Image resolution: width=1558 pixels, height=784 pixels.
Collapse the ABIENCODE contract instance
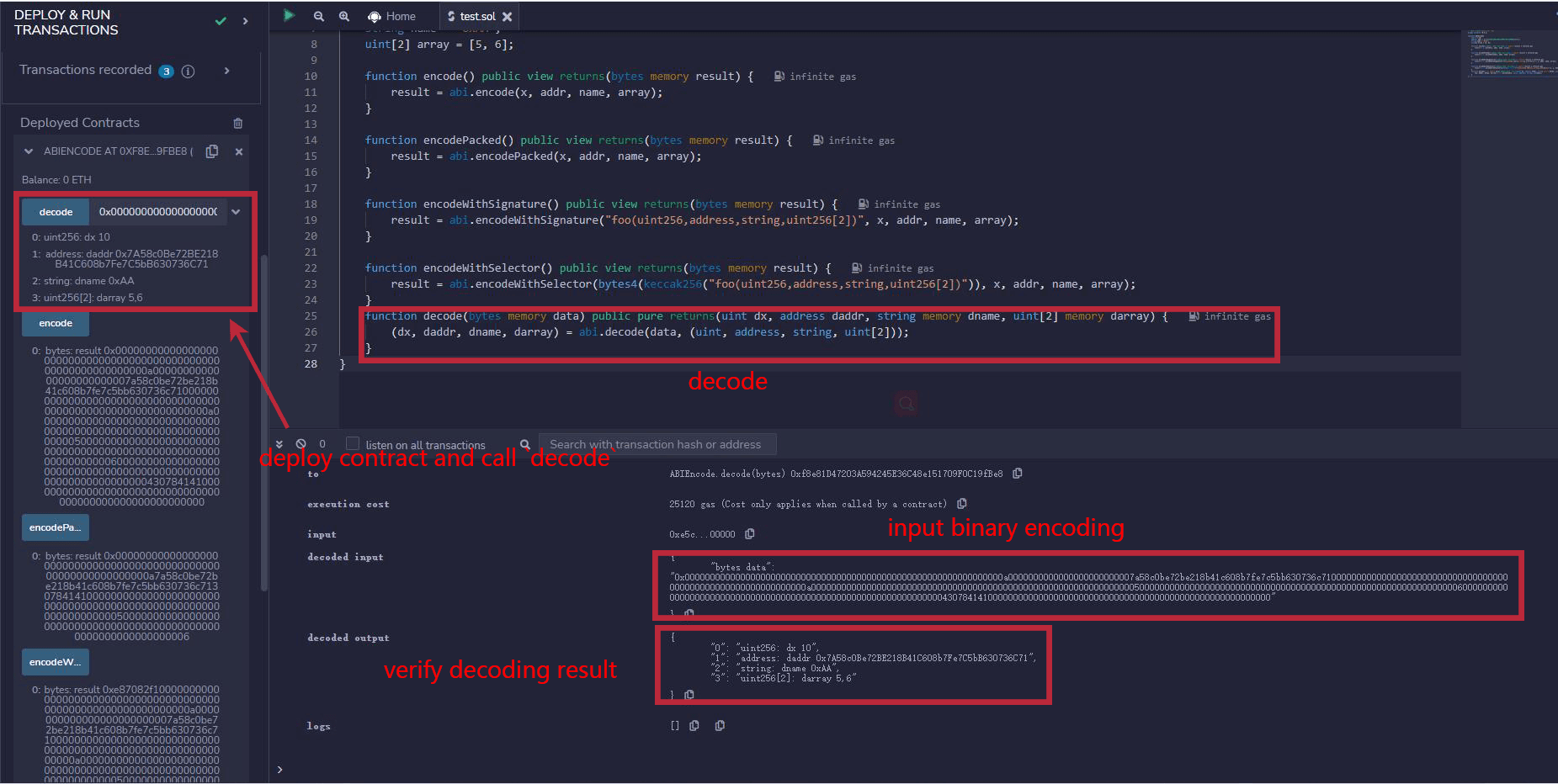(29, 151)
